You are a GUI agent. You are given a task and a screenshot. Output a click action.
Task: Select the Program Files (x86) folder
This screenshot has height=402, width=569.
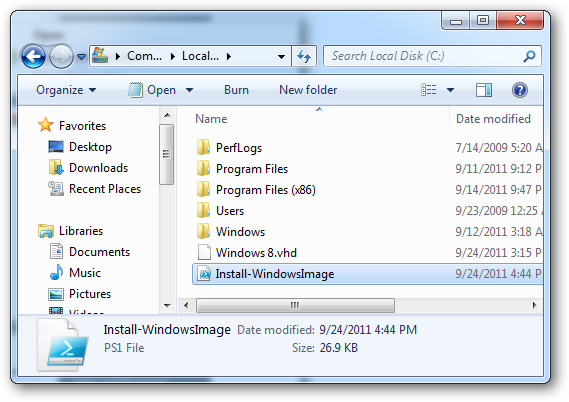(266, 190)
